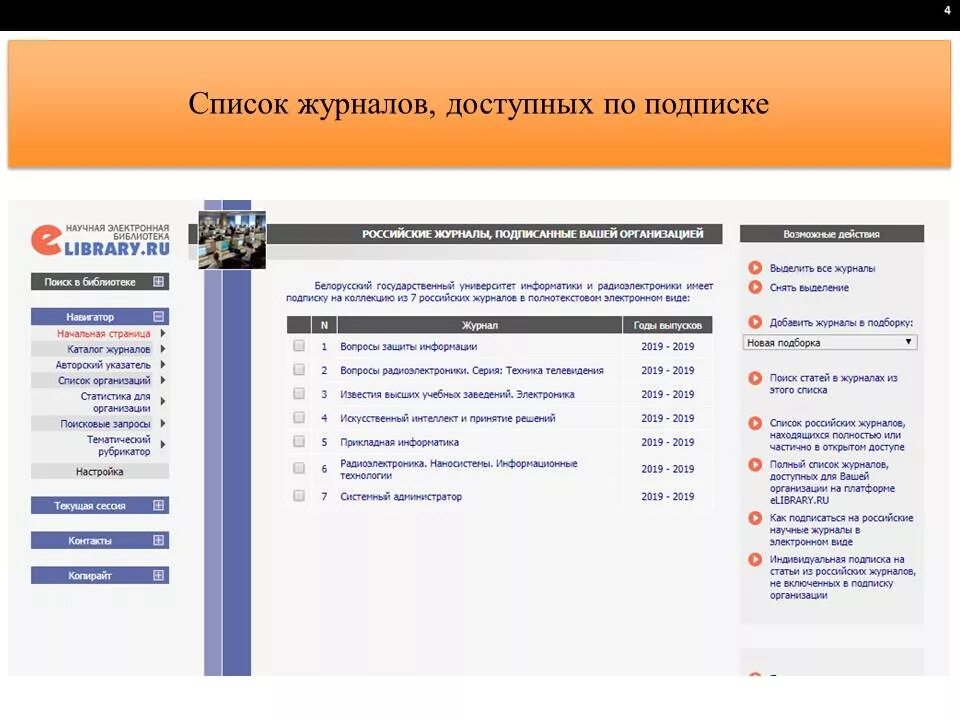The height and width of the screenshot is (720, 960).
Task: Open 'Список организаций' menu item
Action: click(104, 380)
